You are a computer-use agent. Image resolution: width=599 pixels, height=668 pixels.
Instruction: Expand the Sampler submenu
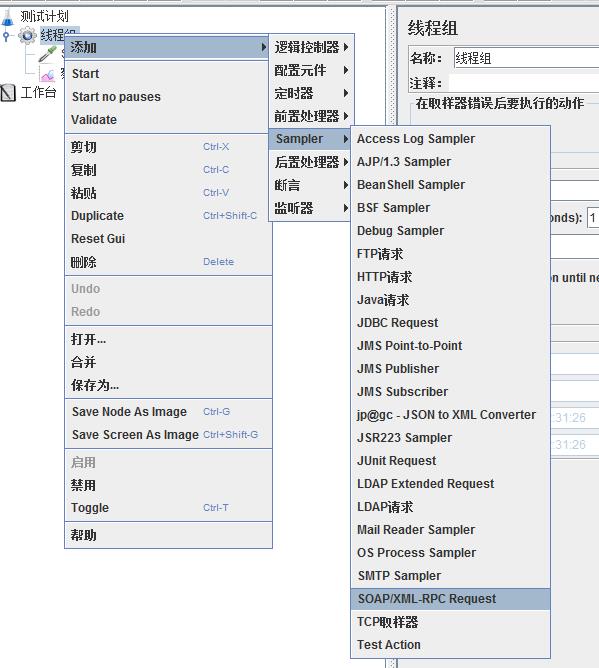[x=311, y=139]
